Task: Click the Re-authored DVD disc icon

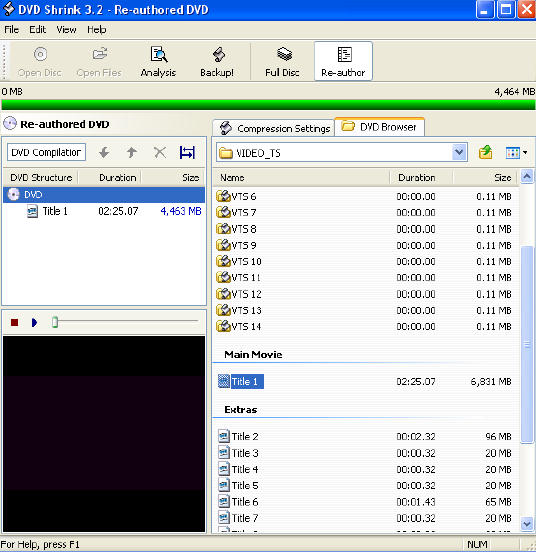Action: coord(10,124)
